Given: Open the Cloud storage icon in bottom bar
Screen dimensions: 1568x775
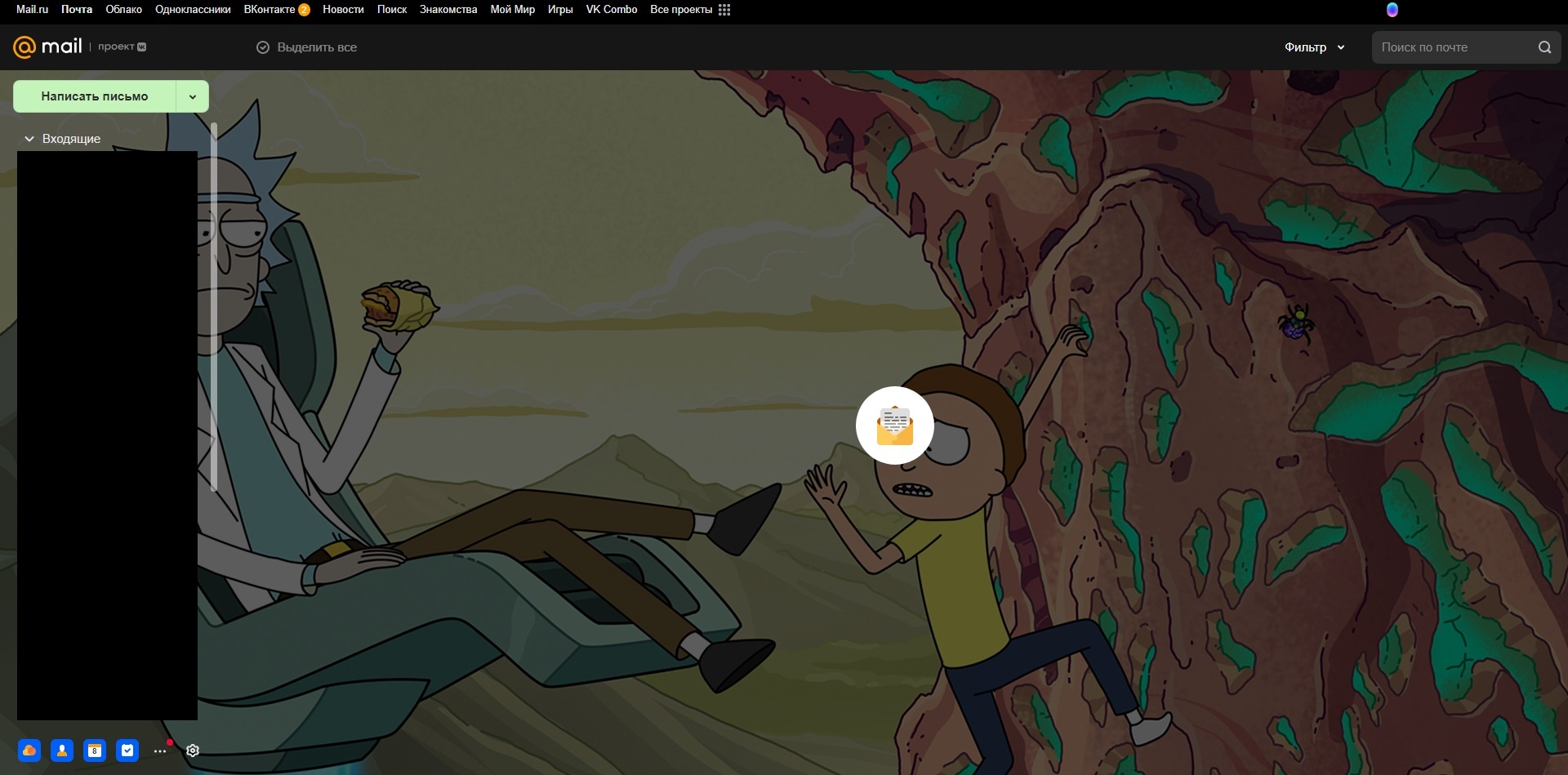Looking at the screenshot, I should 29,751.
